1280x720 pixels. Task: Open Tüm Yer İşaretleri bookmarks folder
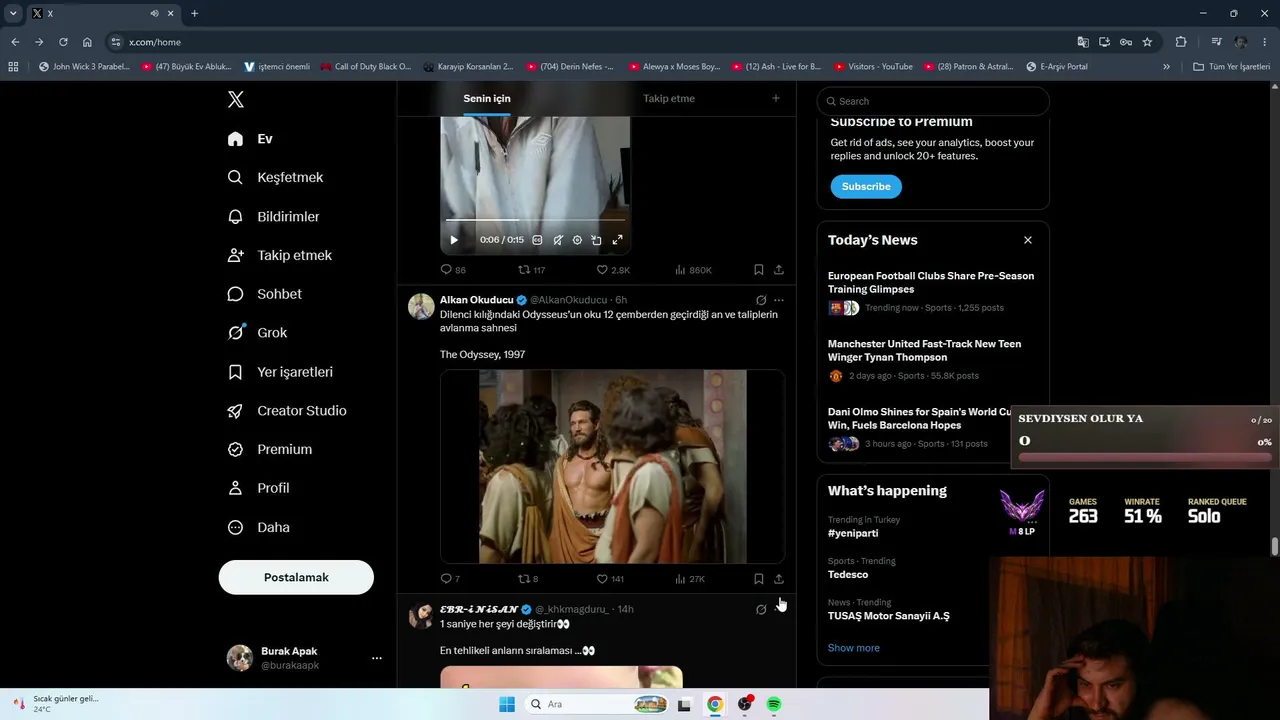pyautogui.click(x=1232, y=67)
